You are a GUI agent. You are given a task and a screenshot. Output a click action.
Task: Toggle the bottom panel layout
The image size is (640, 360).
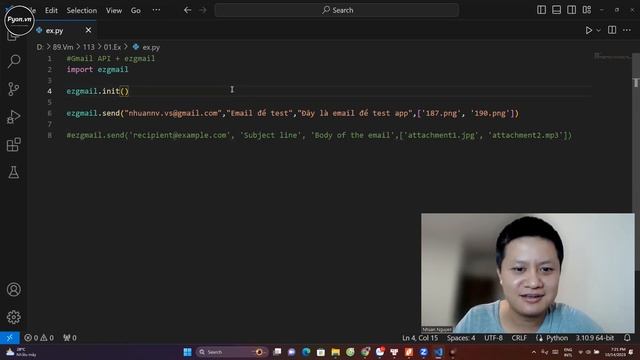tap(556, 10)
